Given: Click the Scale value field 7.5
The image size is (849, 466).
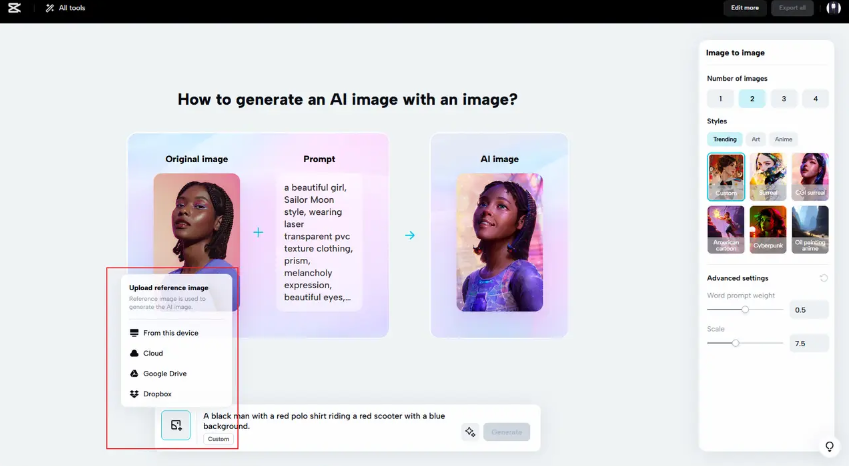Looking at the screenshot, I should pos(808,343).
